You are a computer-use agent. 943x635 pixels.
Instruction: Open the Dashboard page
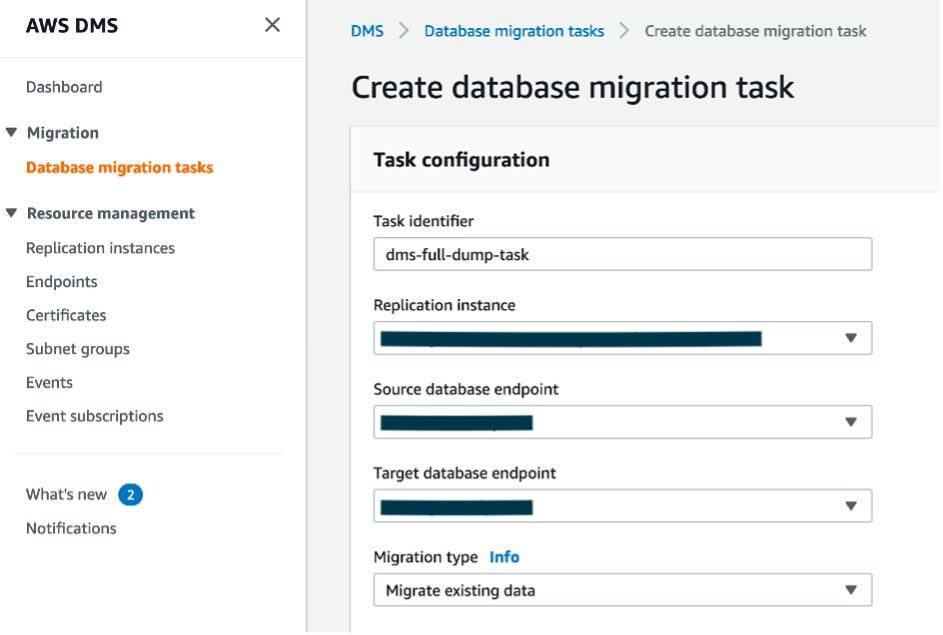[x=64, y=87]
